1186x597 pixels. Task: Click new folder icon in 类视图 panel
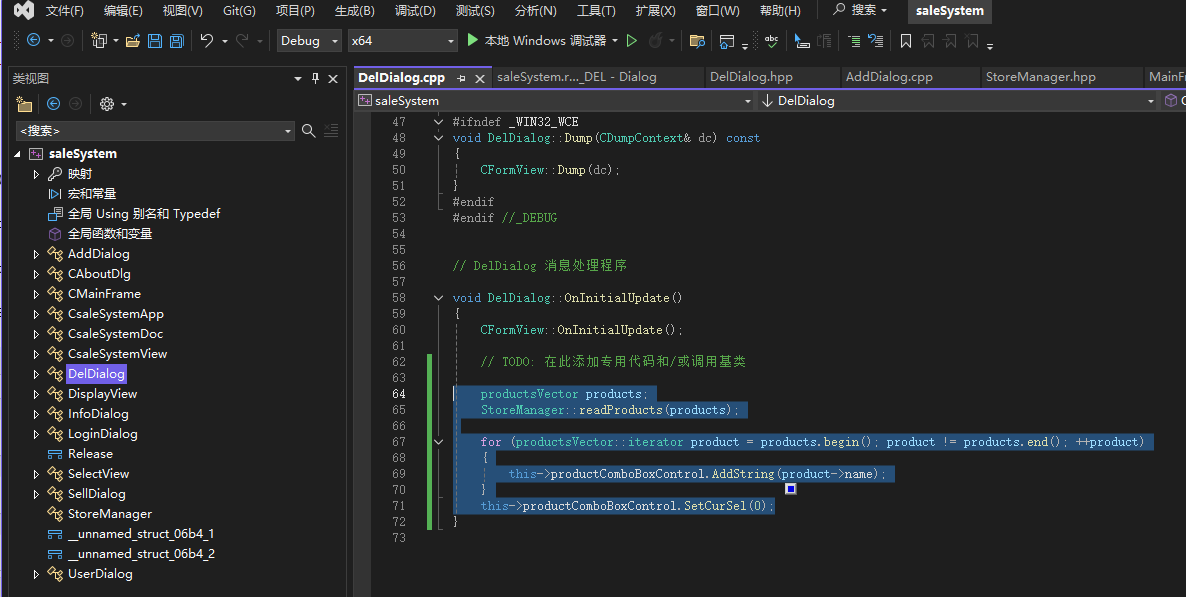point(25,104)
